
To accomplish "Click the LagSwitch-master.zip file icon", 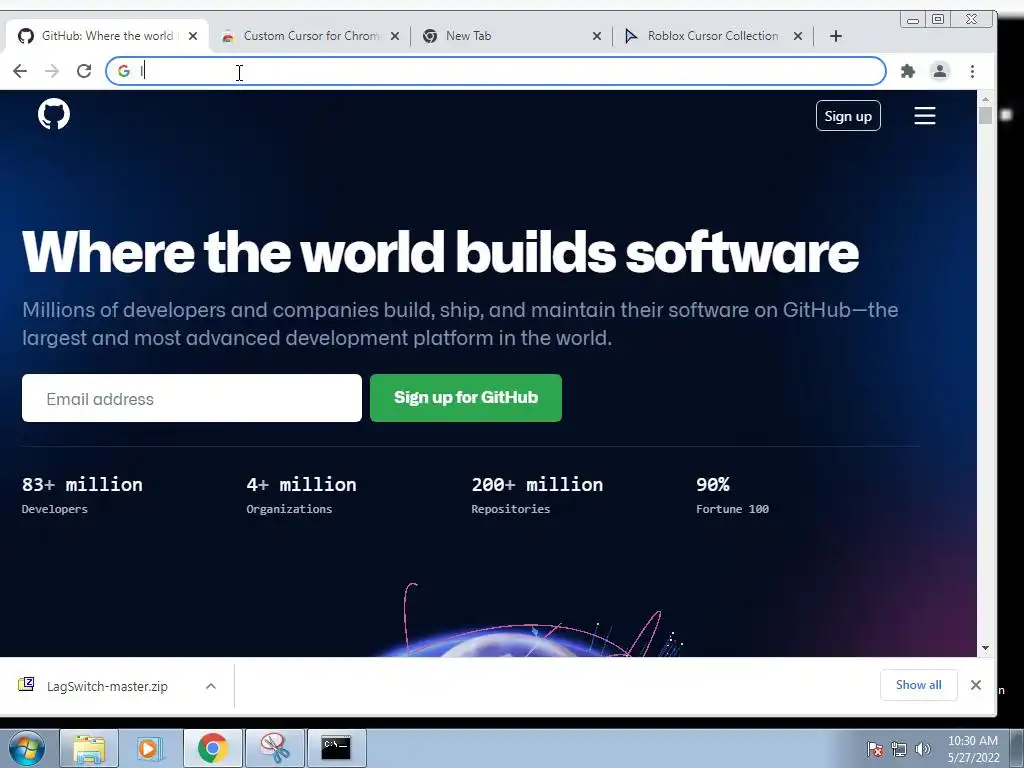I will click(26, 684).
